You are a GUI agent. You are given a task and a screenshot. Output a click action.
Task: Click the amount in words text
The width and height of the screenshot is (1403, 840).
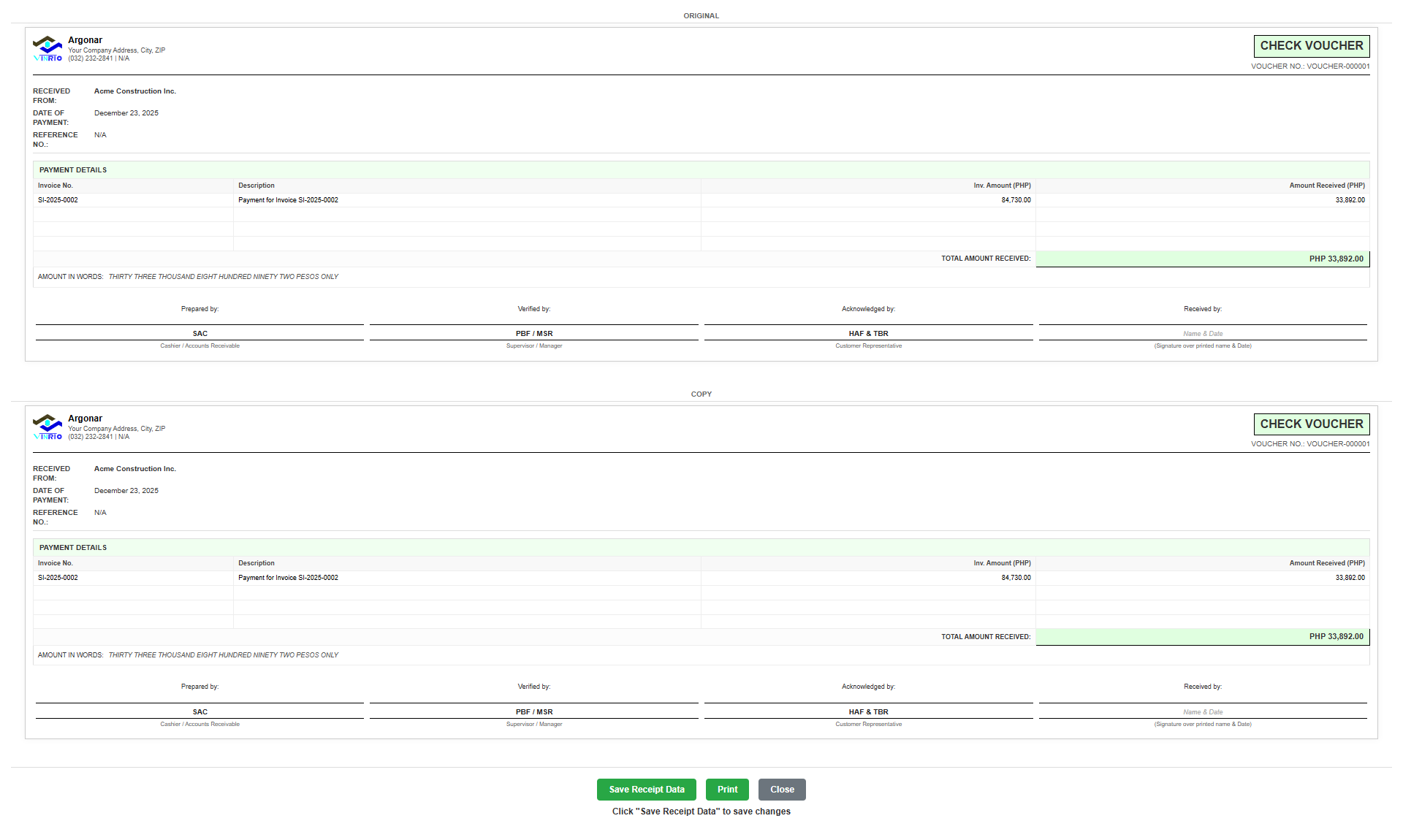(x=223, y=276)
